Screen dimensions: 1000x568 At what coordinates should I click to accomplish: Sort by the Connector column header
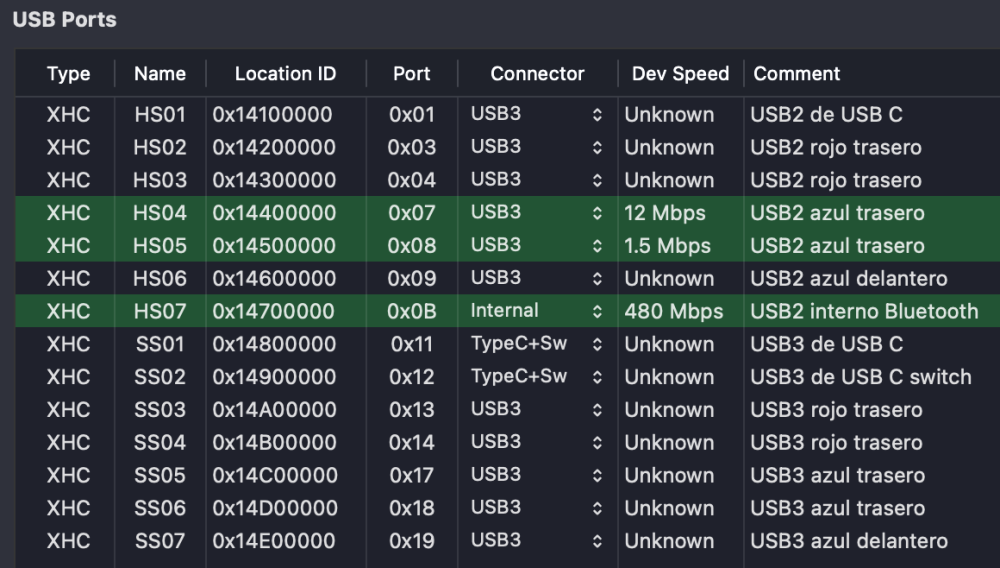click(x=537, y=74)
